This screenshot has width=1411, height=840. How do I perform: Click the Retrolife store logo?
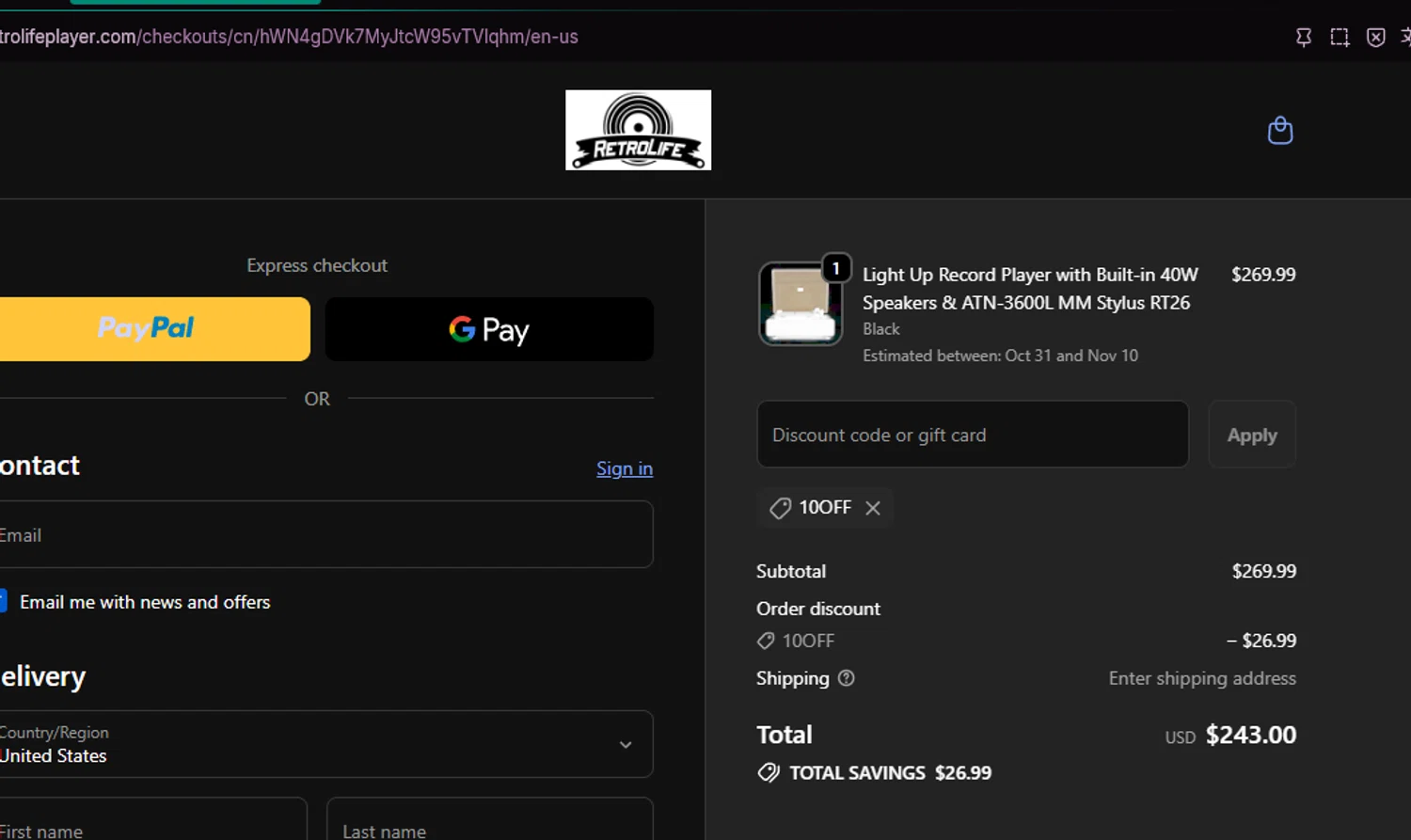pyautogui.click(x=638, y=130)
